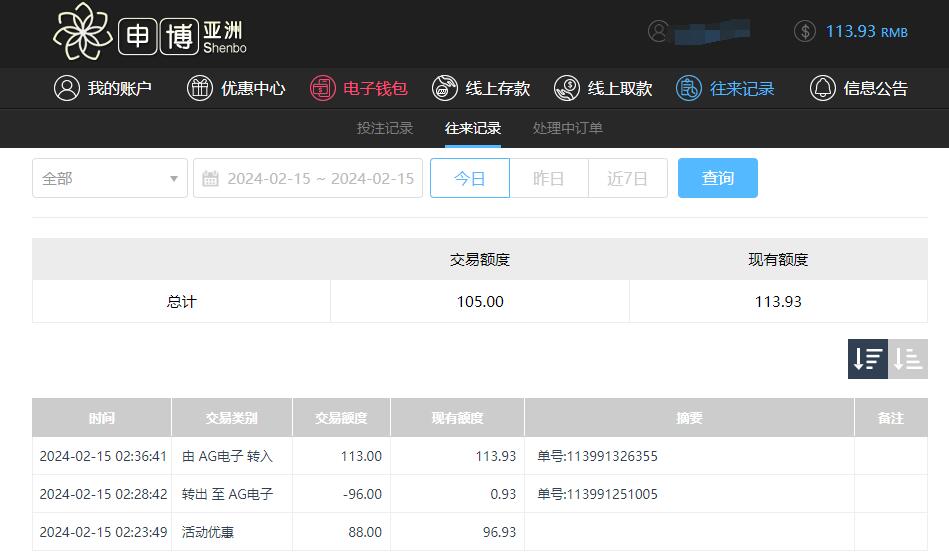Viewport: 949px width, 559px height.
Task: Click the 由 AG电子 转入 entry
Action: pos(228,456)
